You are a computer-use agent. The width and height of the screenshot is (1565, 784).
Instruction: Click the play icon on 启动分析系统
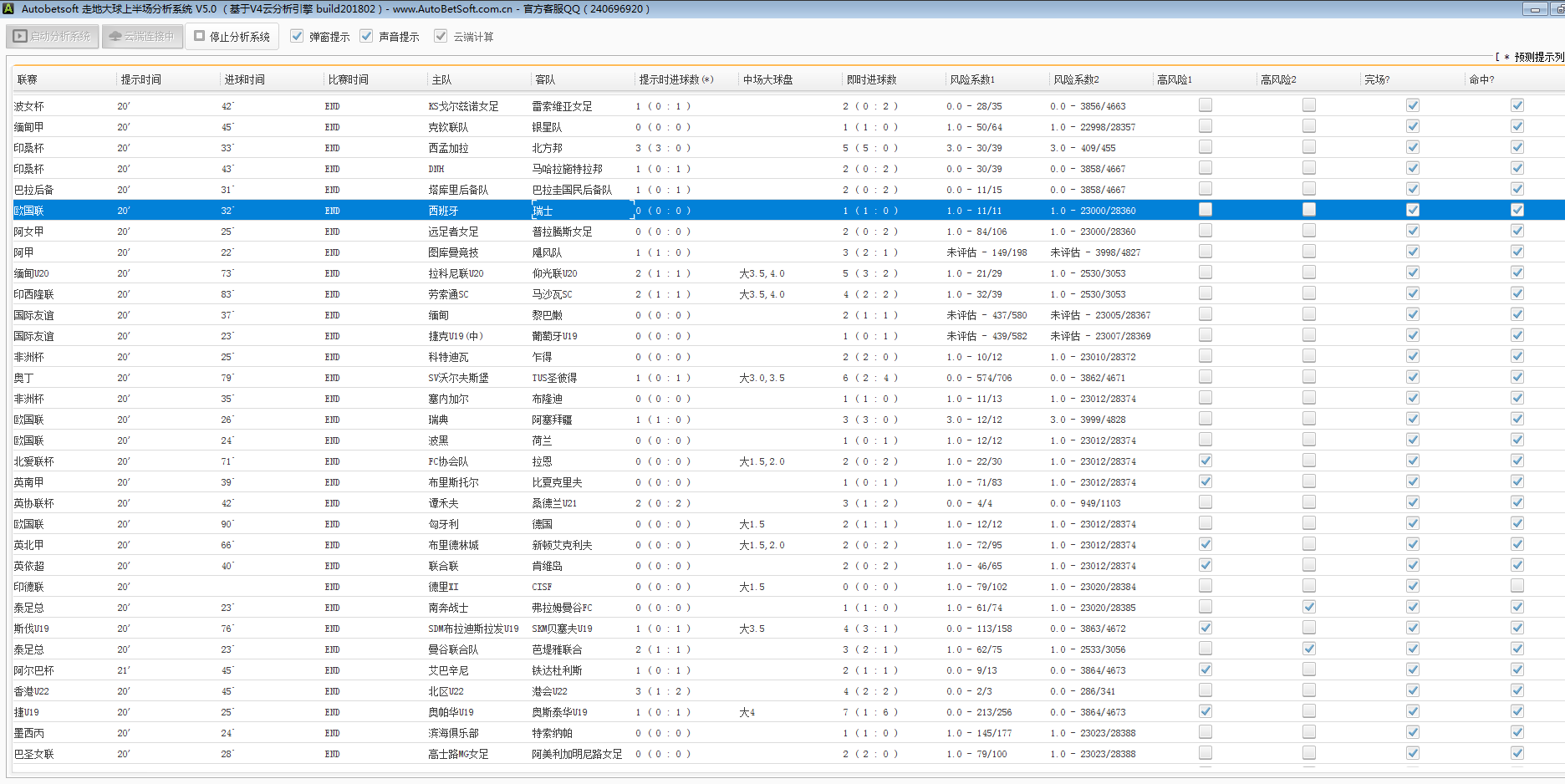click(20, 37)
